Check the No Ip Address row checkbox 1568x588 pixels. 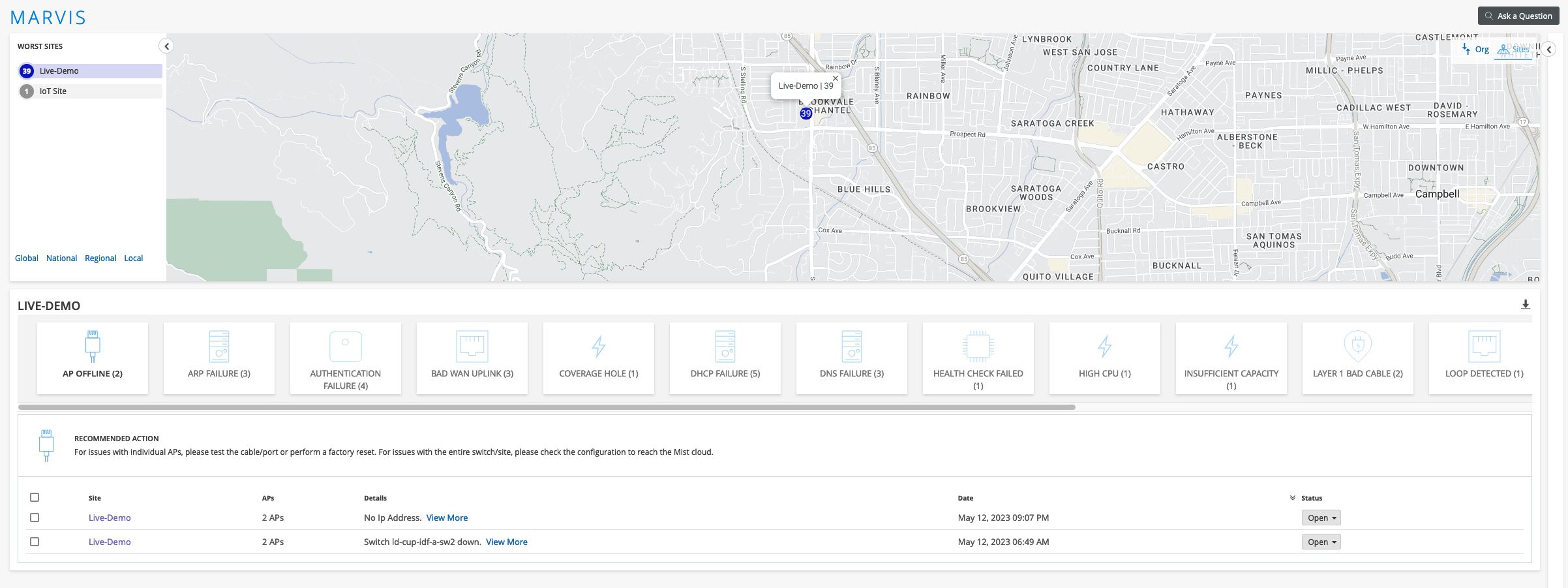(x=35, y=518)
